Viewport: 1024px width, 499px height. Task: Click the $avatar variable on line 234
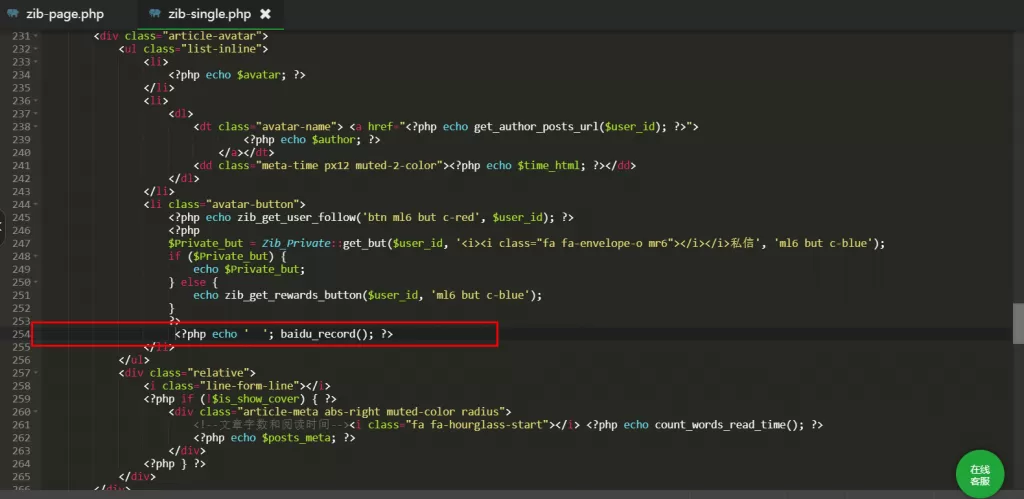click(x=259, y=75)
